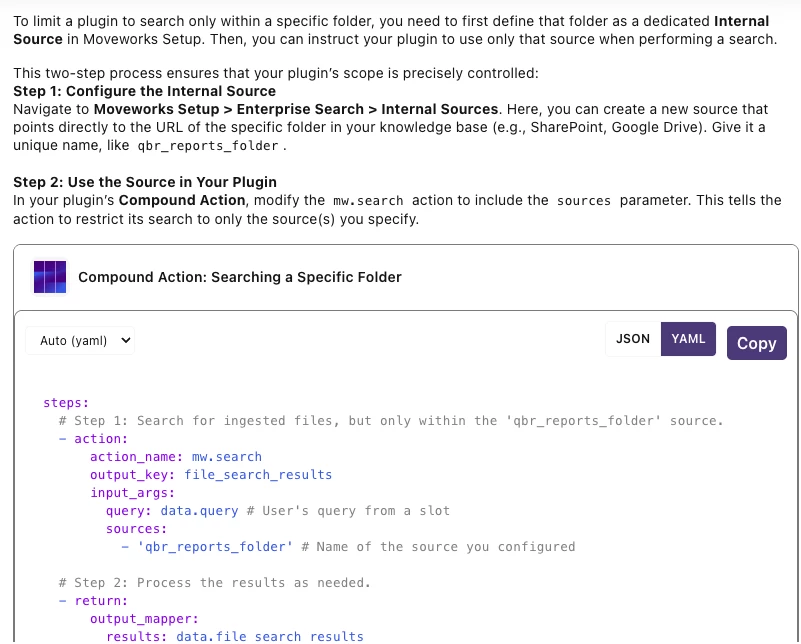The width and height of the screenshot is (801, 644).
Task: Click the '# Step 2: Process the results as needed.' comment
Action: [215, 583]
